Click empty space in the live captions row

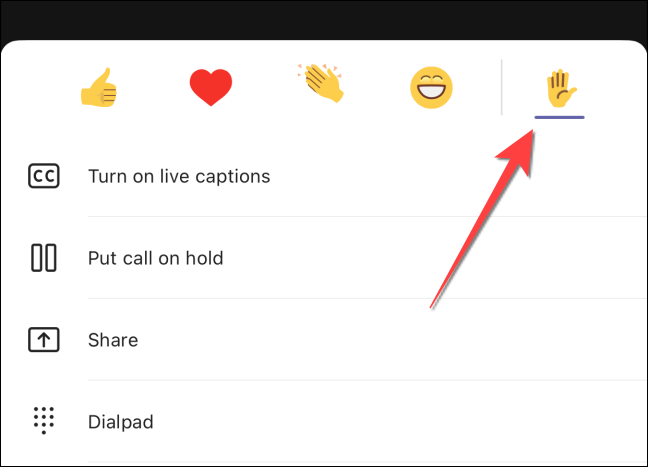tap(413, 176)
